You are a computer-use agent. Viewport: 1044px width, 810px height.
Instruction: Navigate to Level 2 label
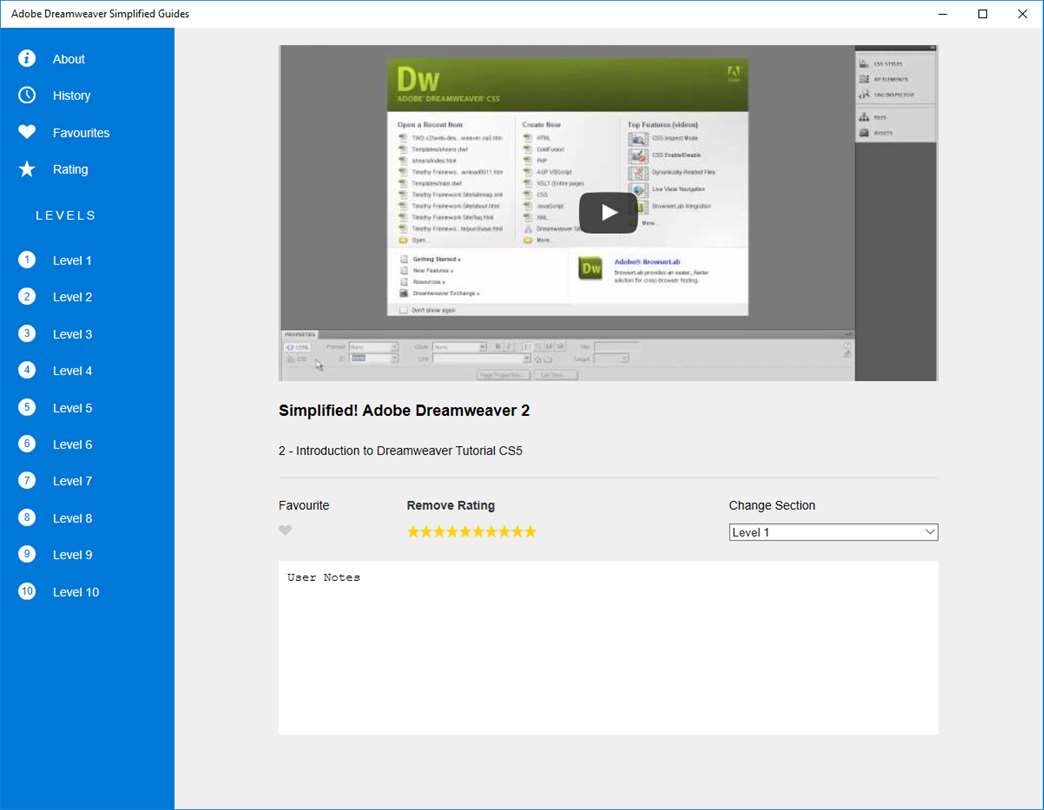pyautogui.click(x=72, y=298)
